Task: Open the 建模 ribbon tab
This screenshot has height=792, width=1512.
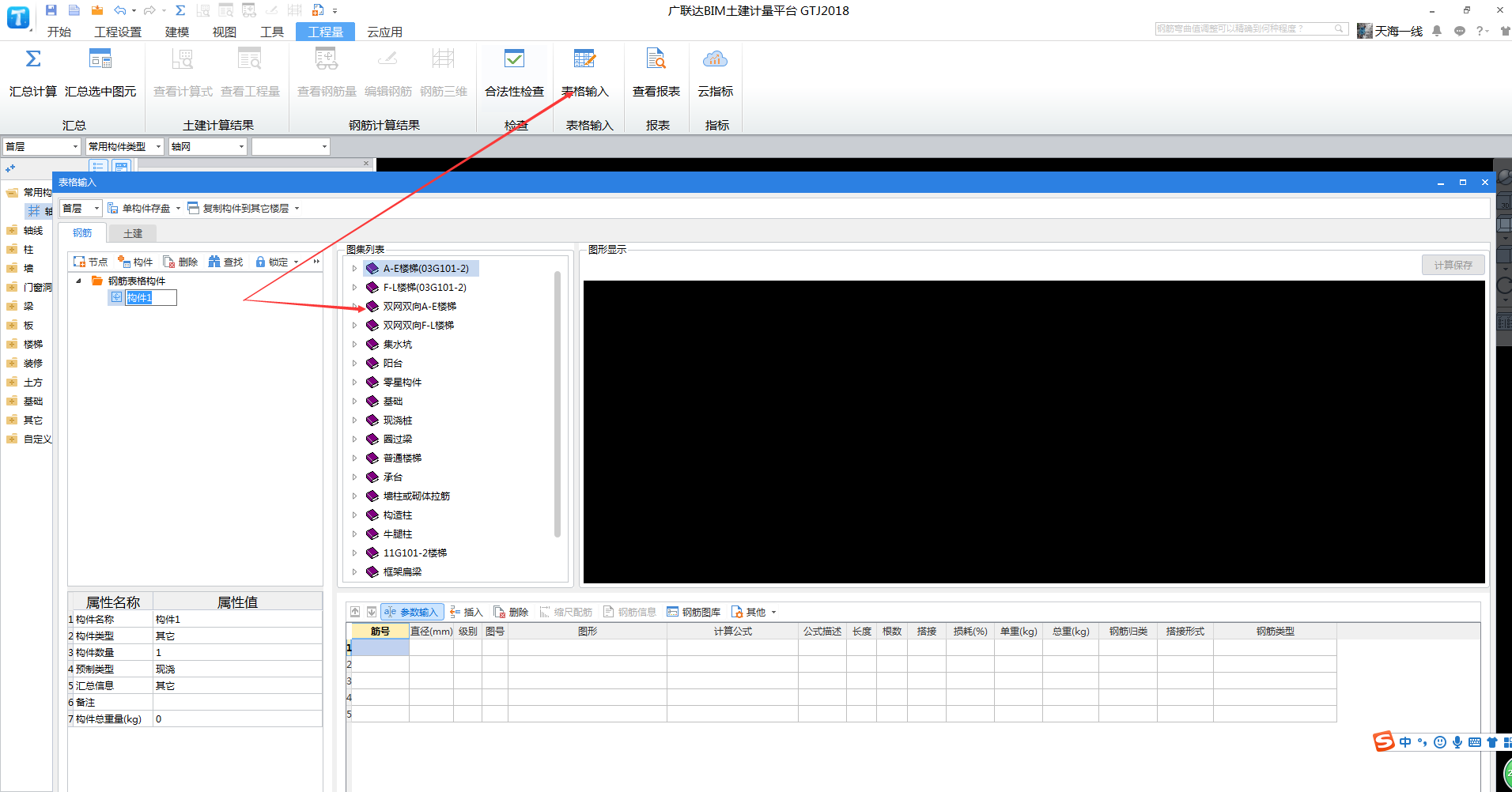Action: [x=177, y=32]
